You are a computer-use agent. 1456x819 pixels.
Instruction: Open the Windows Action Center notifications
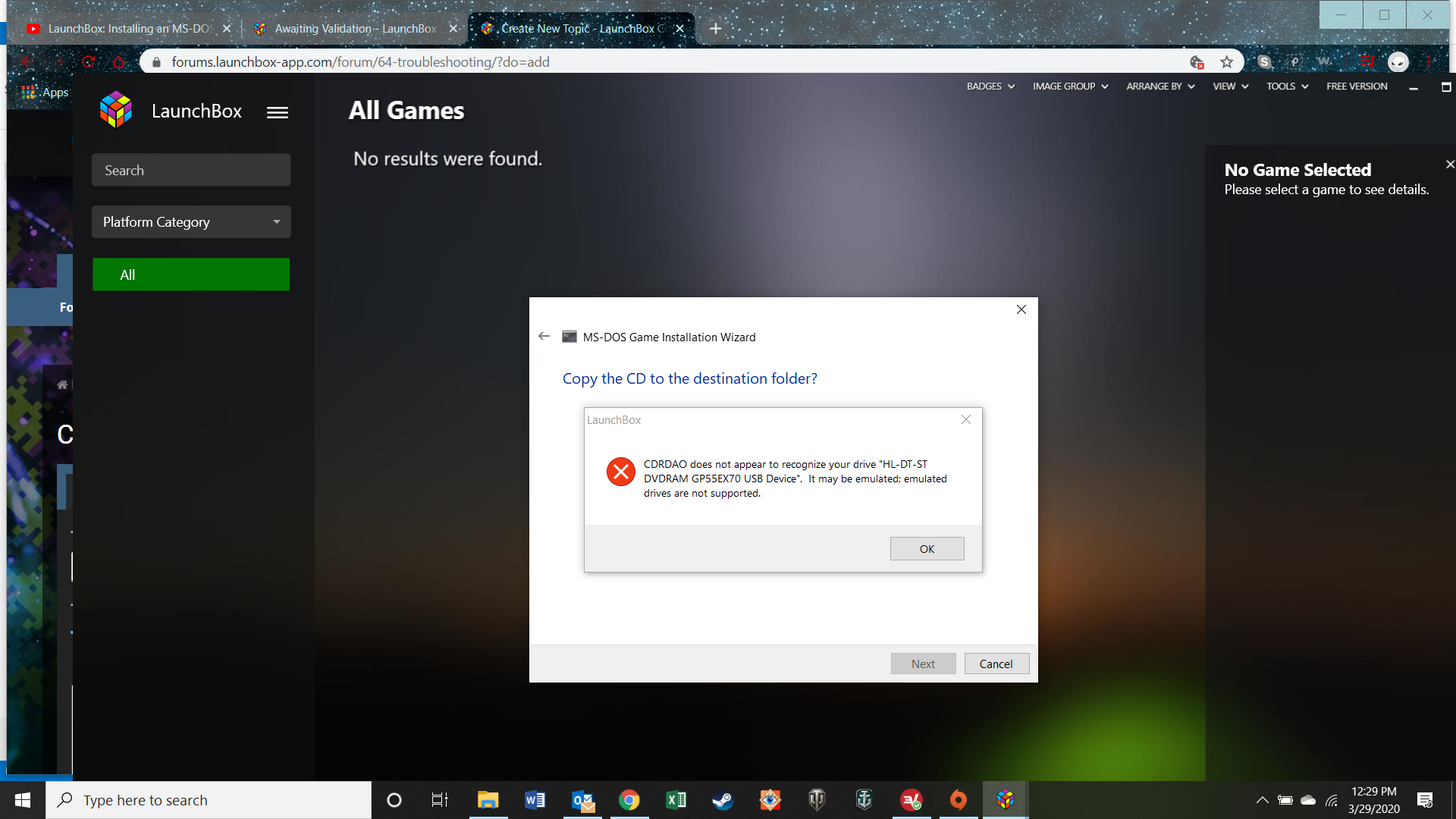[x=1425, y=800]
